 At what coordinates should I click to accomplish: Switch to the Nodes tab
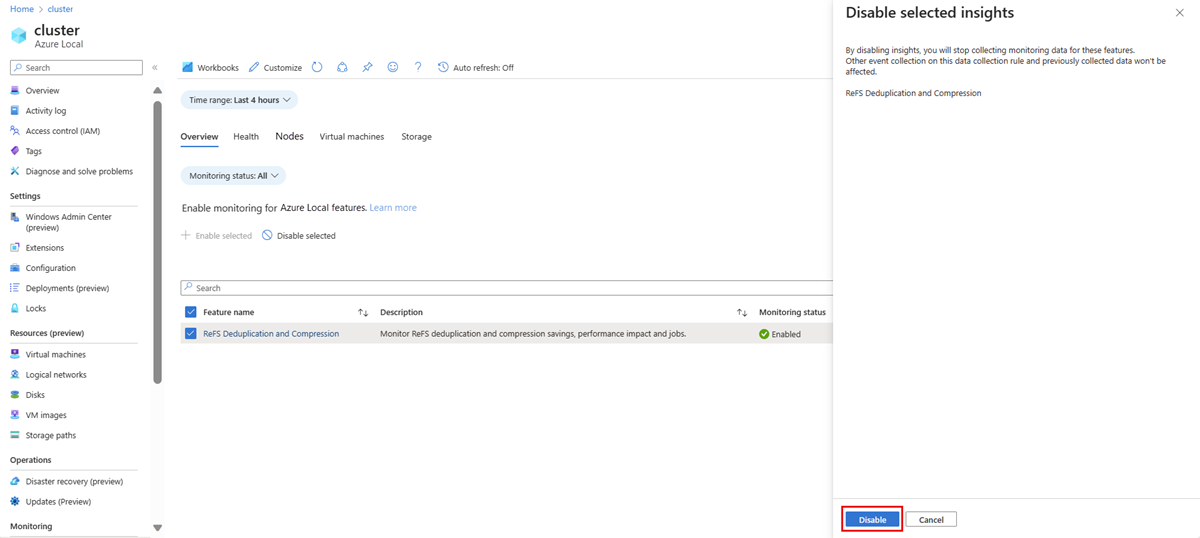[x=289, y=137]
